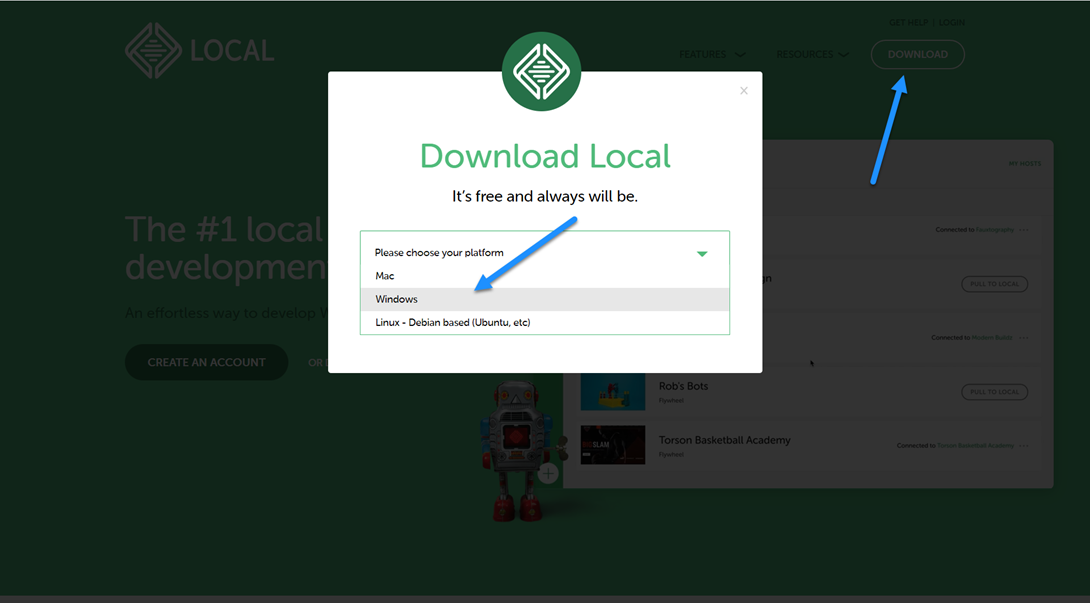Click the upper PULL TO LOCAL button

tap(994, 284)
